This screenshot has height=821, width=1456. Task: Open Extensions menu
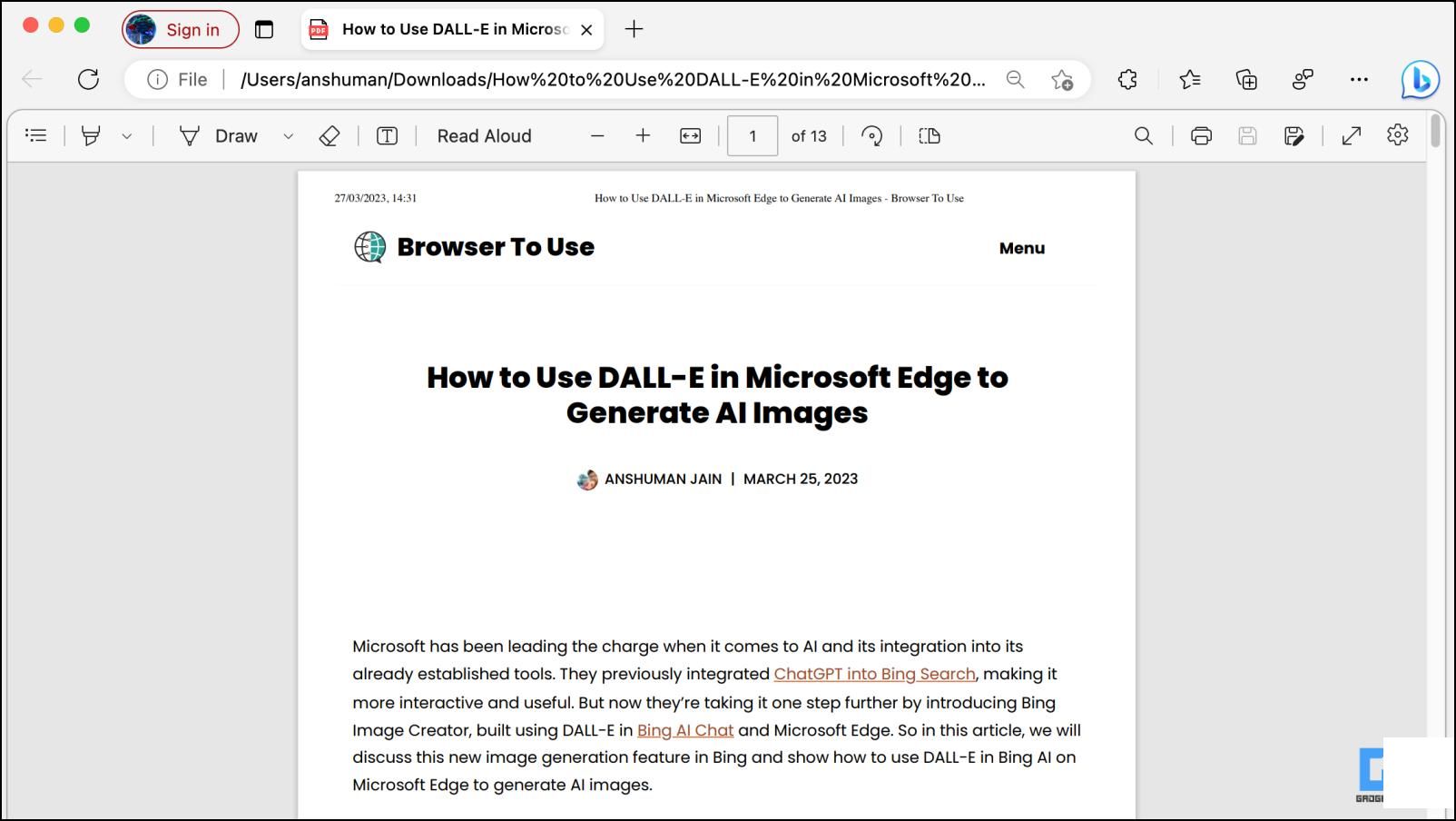pos(1127,80)
